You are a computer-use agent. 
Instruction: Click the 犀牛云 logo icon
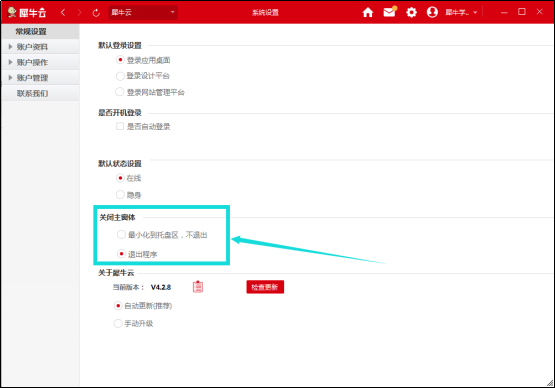12,12
